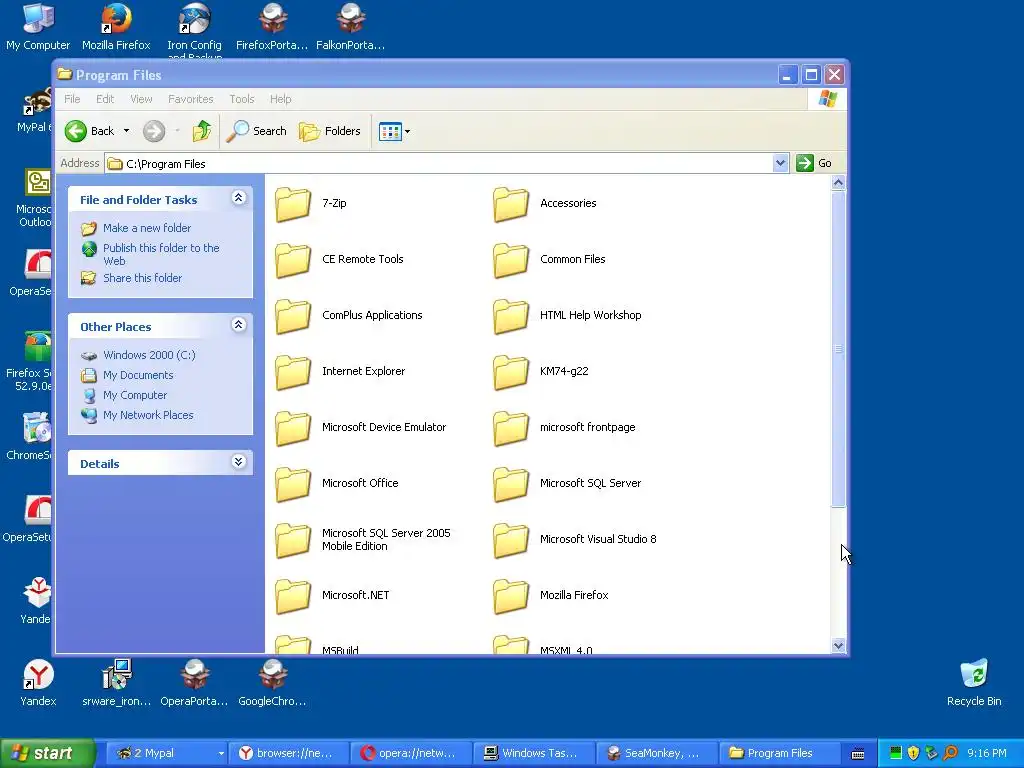Screen dimensions: 1024x768
Task: Select the 7-Zip folder icon
Action: (293, 204)
